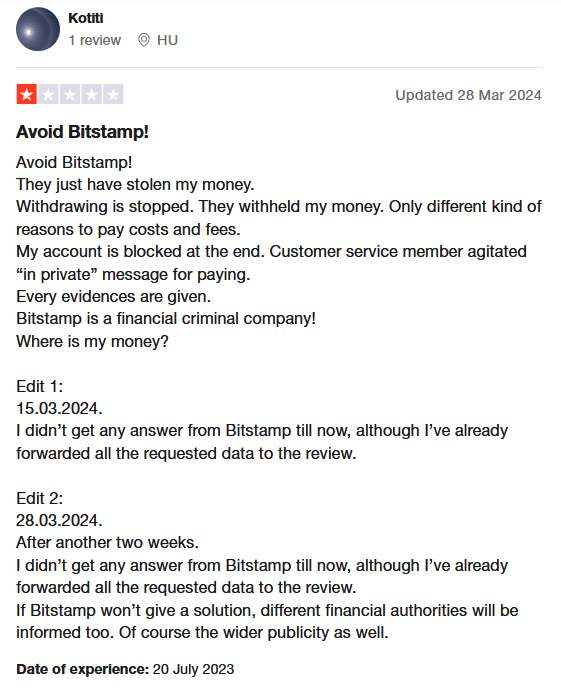Select the "Edit 2:" heading text
Viewport: 561px width, 692px height.
pos(40,498)
